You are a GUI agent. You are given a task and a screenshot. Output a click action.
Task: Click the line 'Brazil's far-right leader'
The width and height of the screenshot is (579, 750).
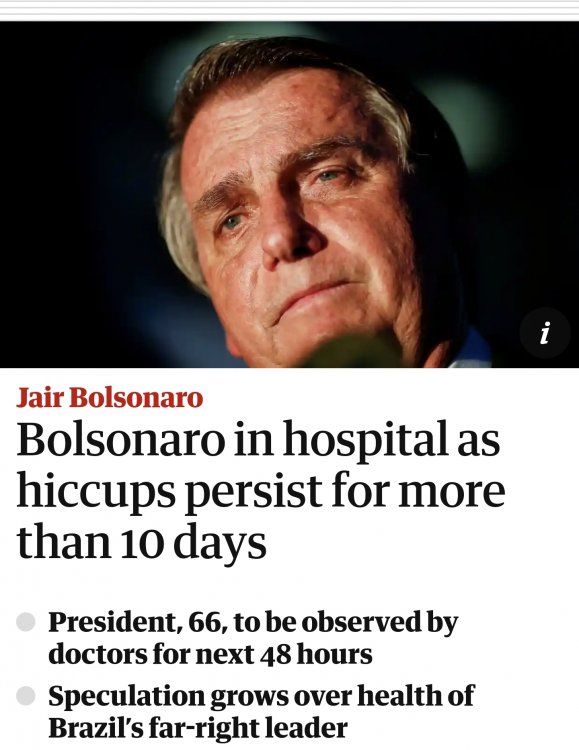pos(198,728)
